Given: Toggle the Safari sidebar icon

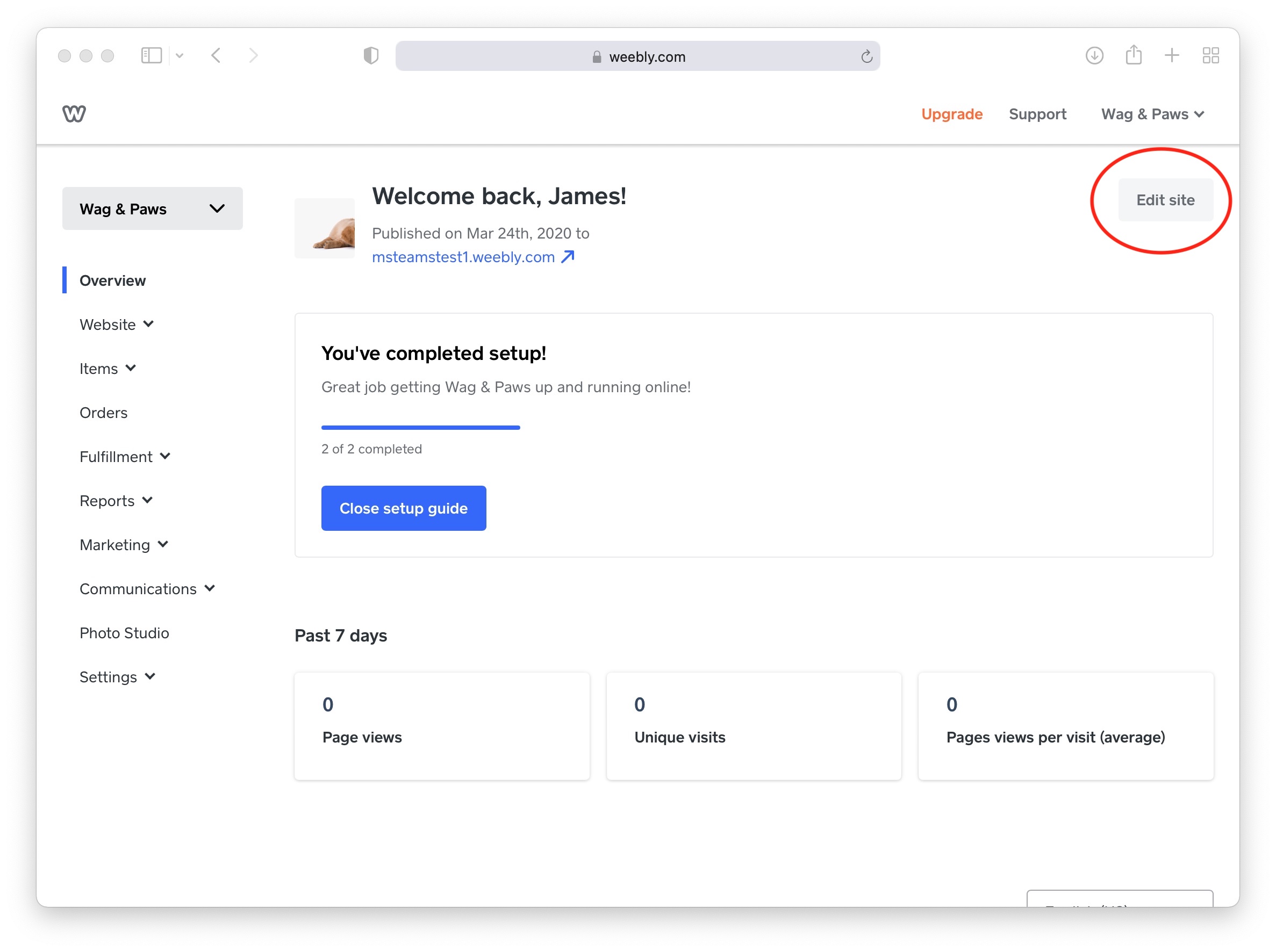Looking at the screenshot, I should click(x=151, y=55).
